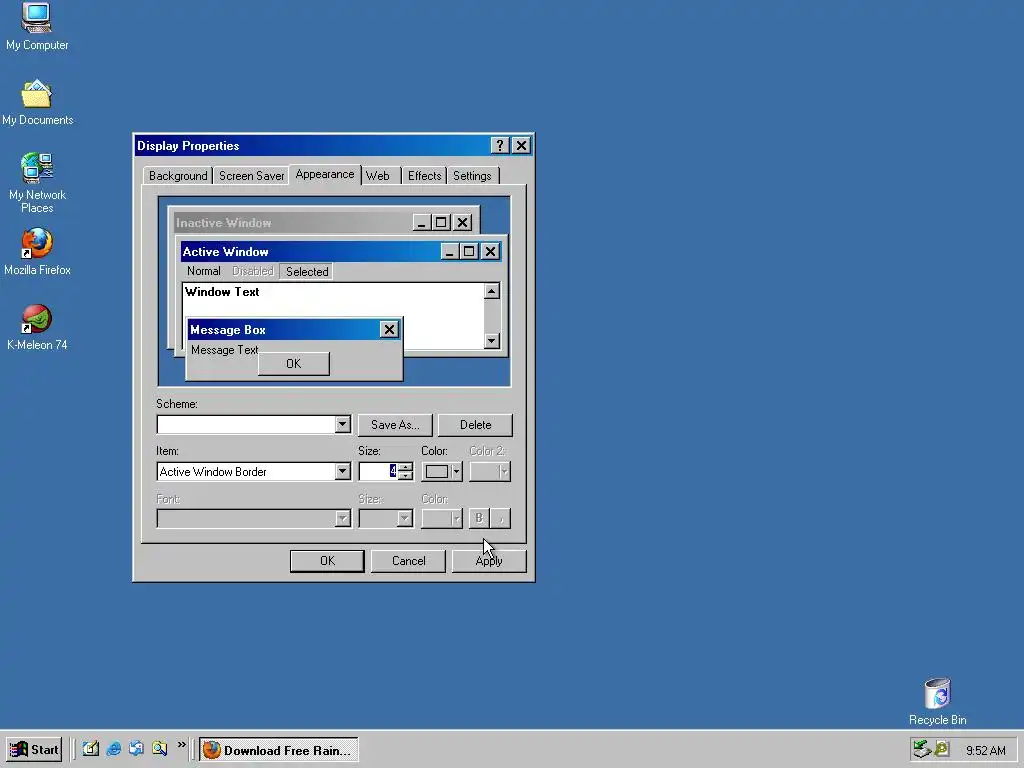Click the disabled Color 2 swatch
1024x768 pixels.
coord(490,472)
